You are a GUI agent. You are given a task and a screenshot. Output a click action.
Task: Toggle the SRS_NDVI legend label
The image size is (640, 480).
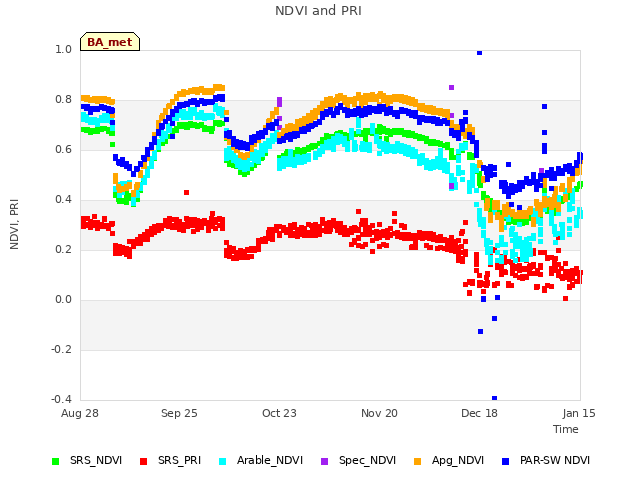pos(96,460)
